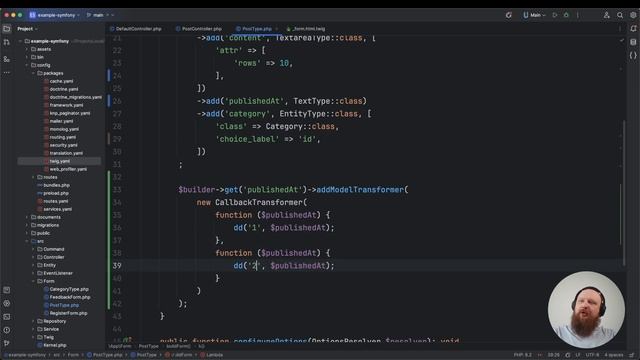
Task: Run the Main configuration
Action: [555, 15]
